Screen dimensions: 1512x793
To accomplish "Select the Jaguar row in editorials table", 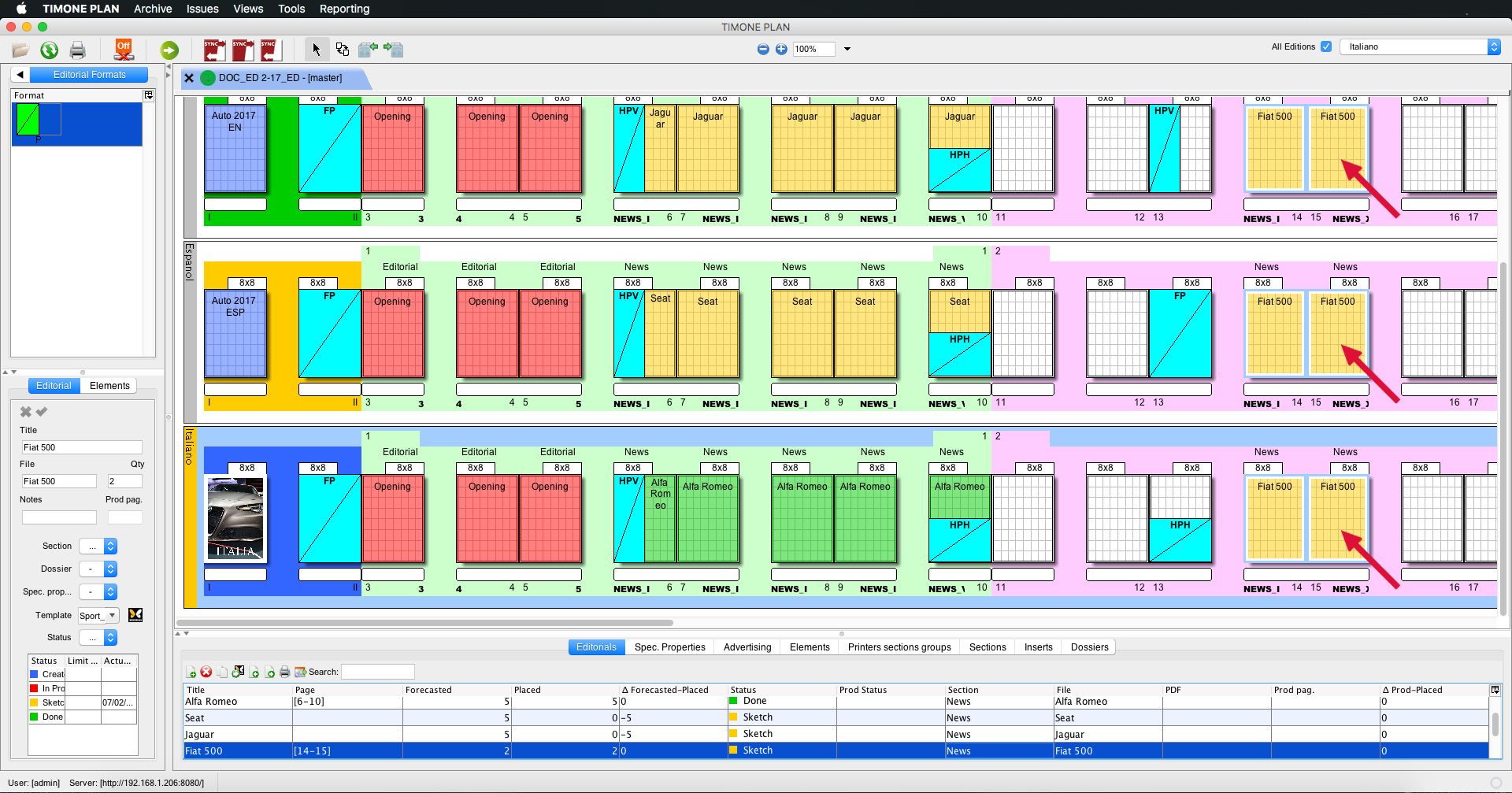I will point(835,735).
